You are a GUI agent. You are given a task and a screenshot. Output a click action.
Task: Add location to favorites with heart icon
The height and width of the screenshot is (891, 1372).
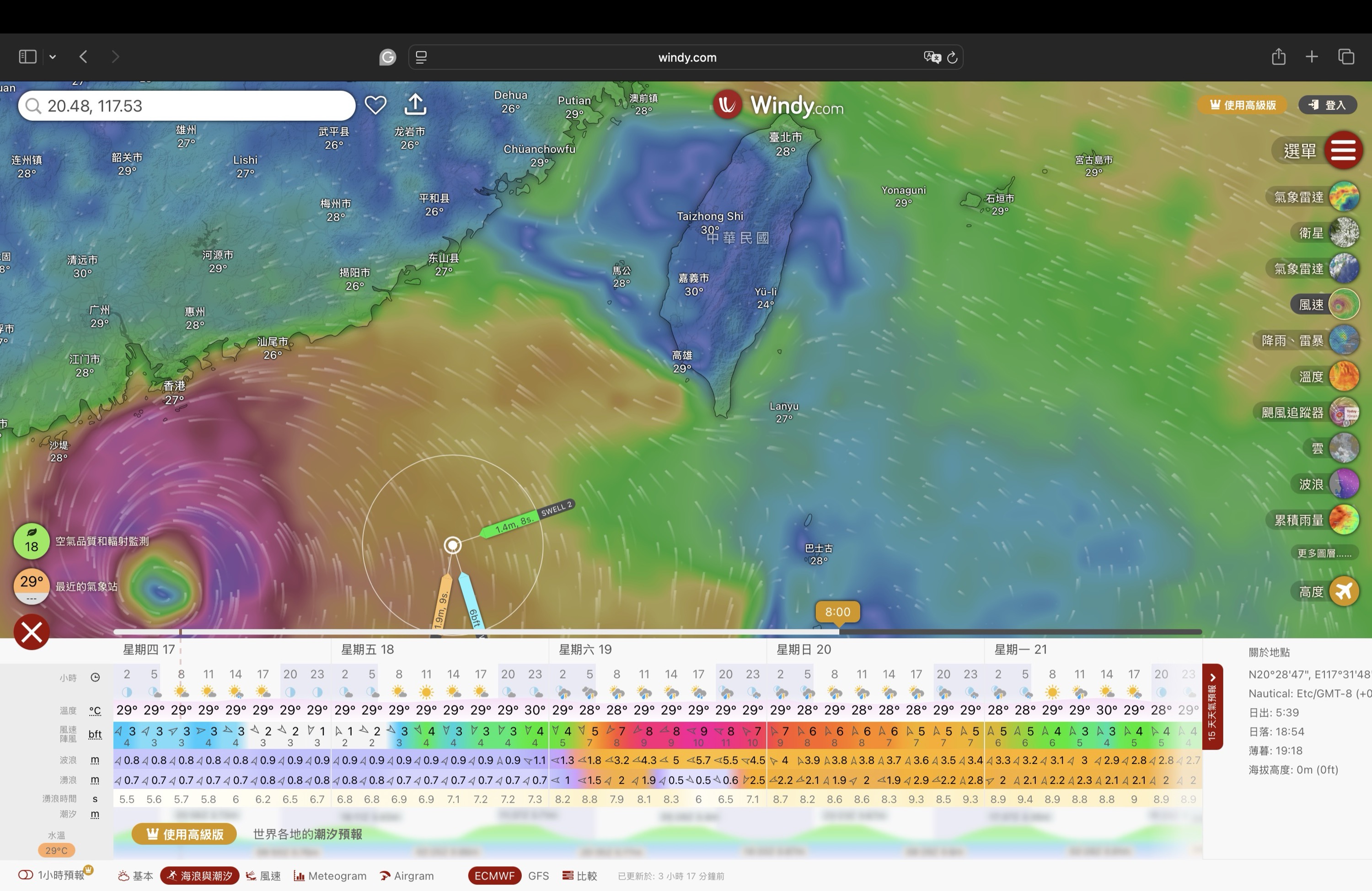[x=375, y=105]
